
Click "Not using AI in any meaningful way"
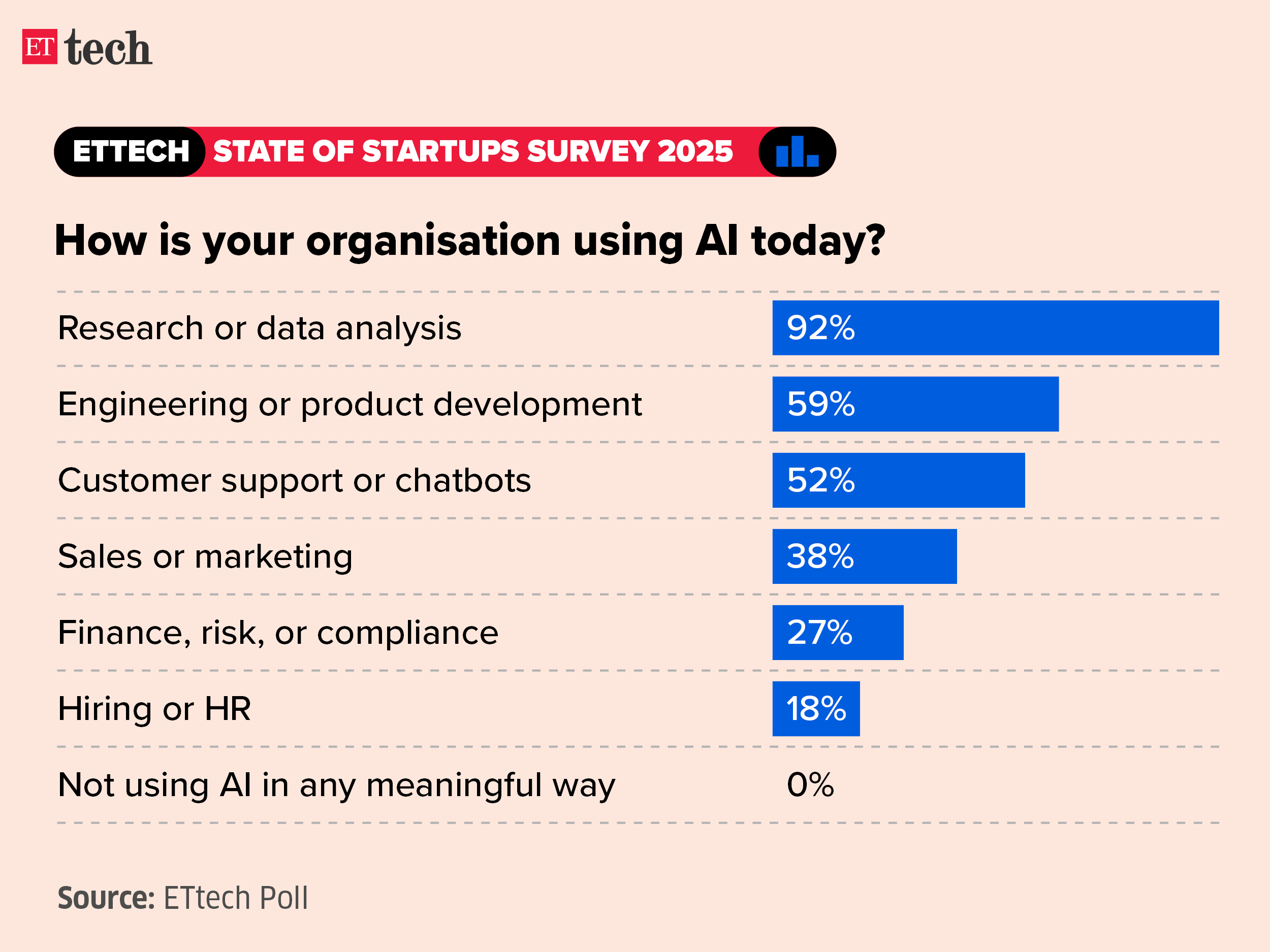click(x=336, y=785)
